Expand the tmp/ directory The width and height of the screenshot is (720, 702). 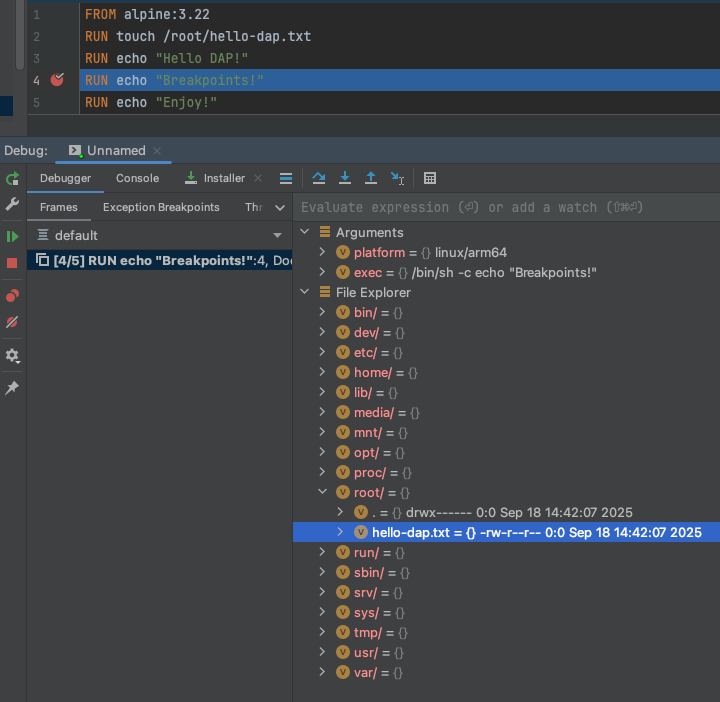pyautogui.click(x=322, y=632)
